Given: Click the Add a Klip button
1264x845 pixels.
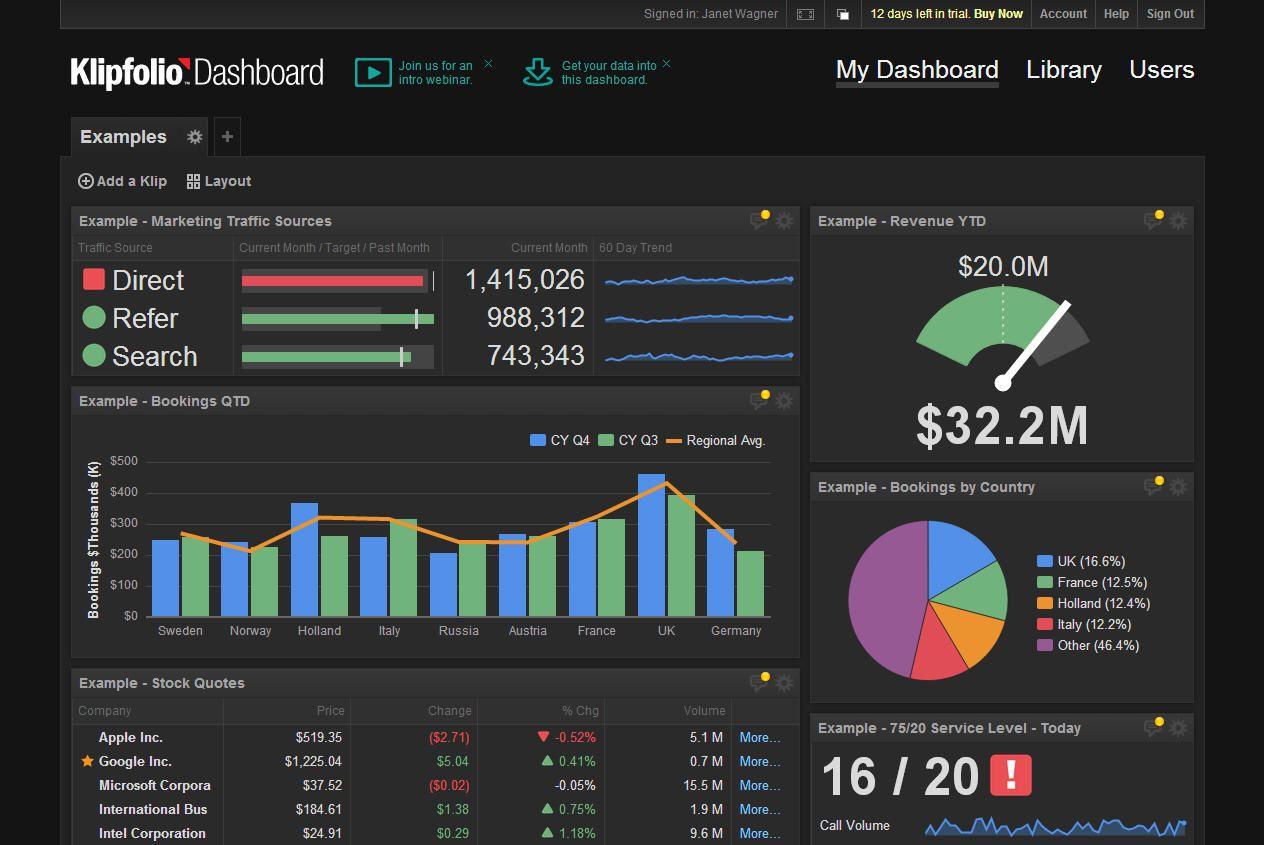Looking at the screenshot, I should pos(121,181).
